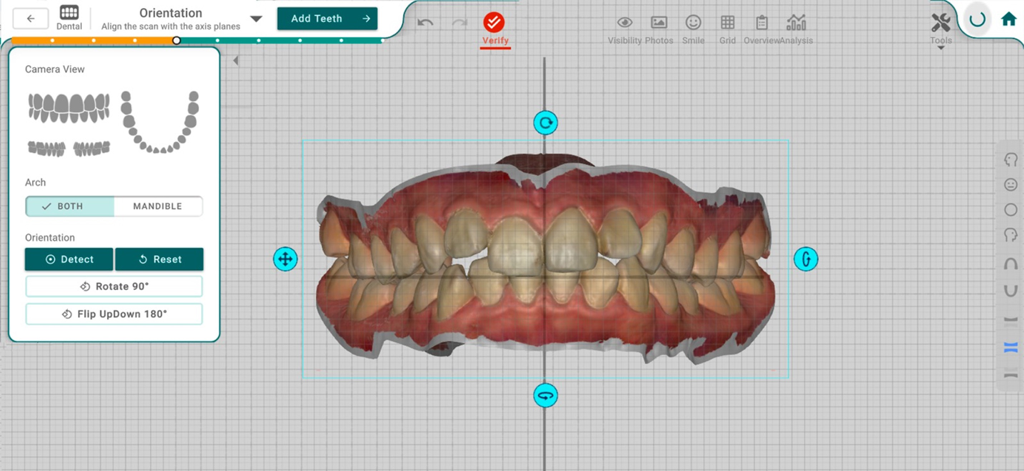Viewport: 1024px width, 471px height.
Task: Open the Smile tool
Action: click(x=693, y=29)
